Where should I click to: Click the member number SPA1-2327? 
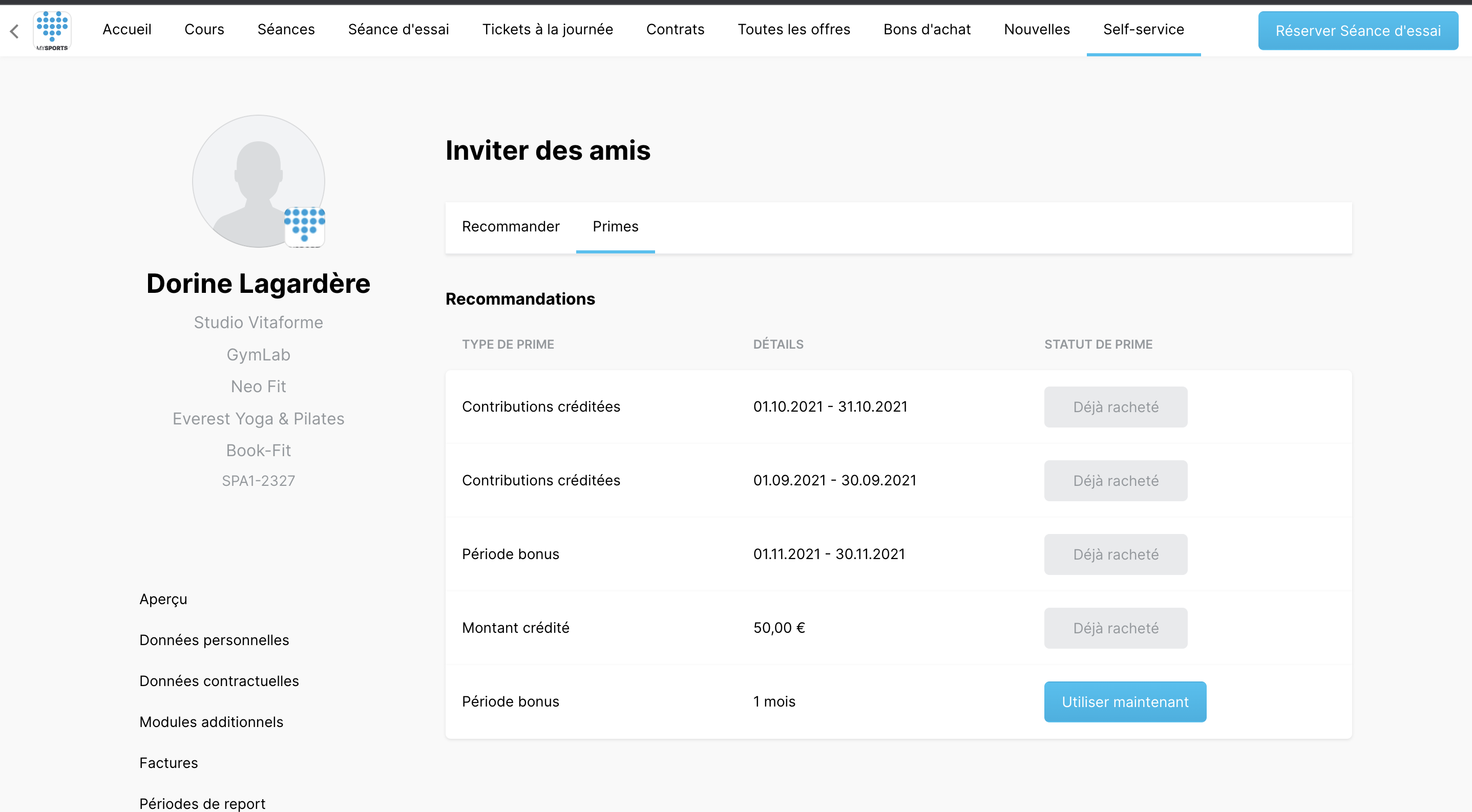tap(258, 481)
